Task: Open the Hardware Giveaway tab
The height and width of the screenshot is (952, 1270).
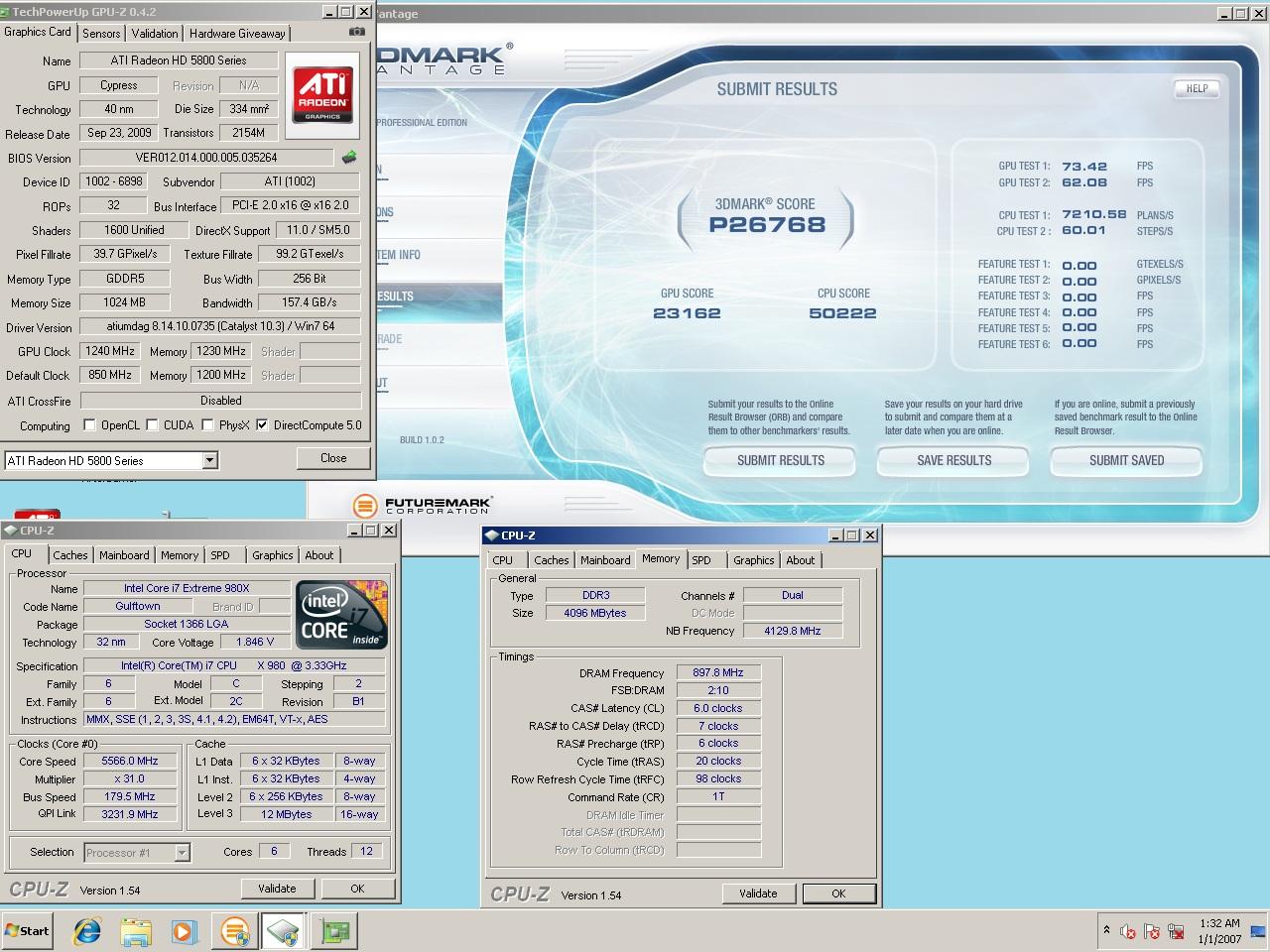Action: point(237,33)
